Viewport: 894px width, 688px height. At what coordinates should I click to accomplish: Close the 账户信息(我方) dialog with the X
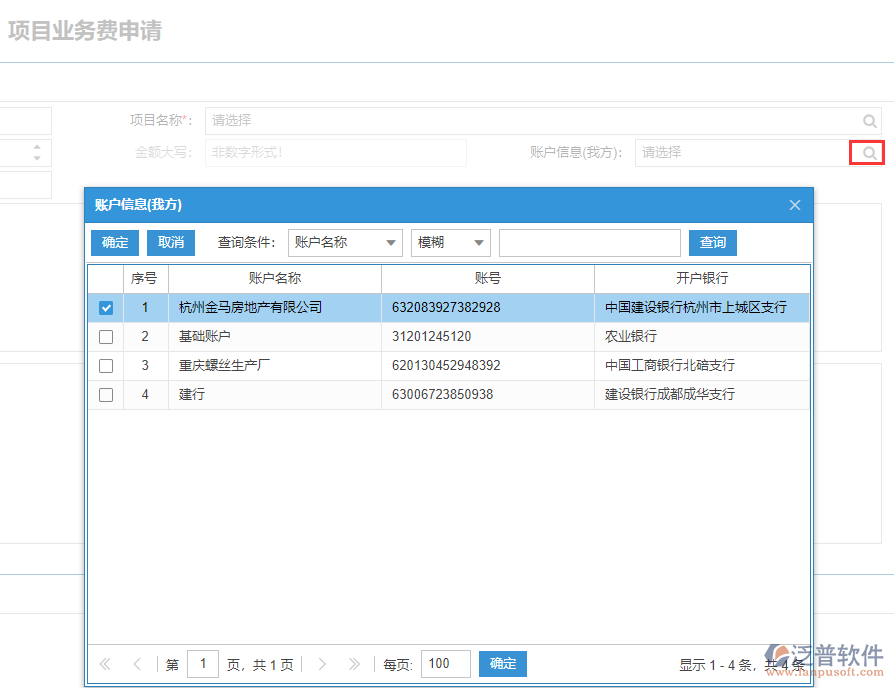click(x=794, y=205)
